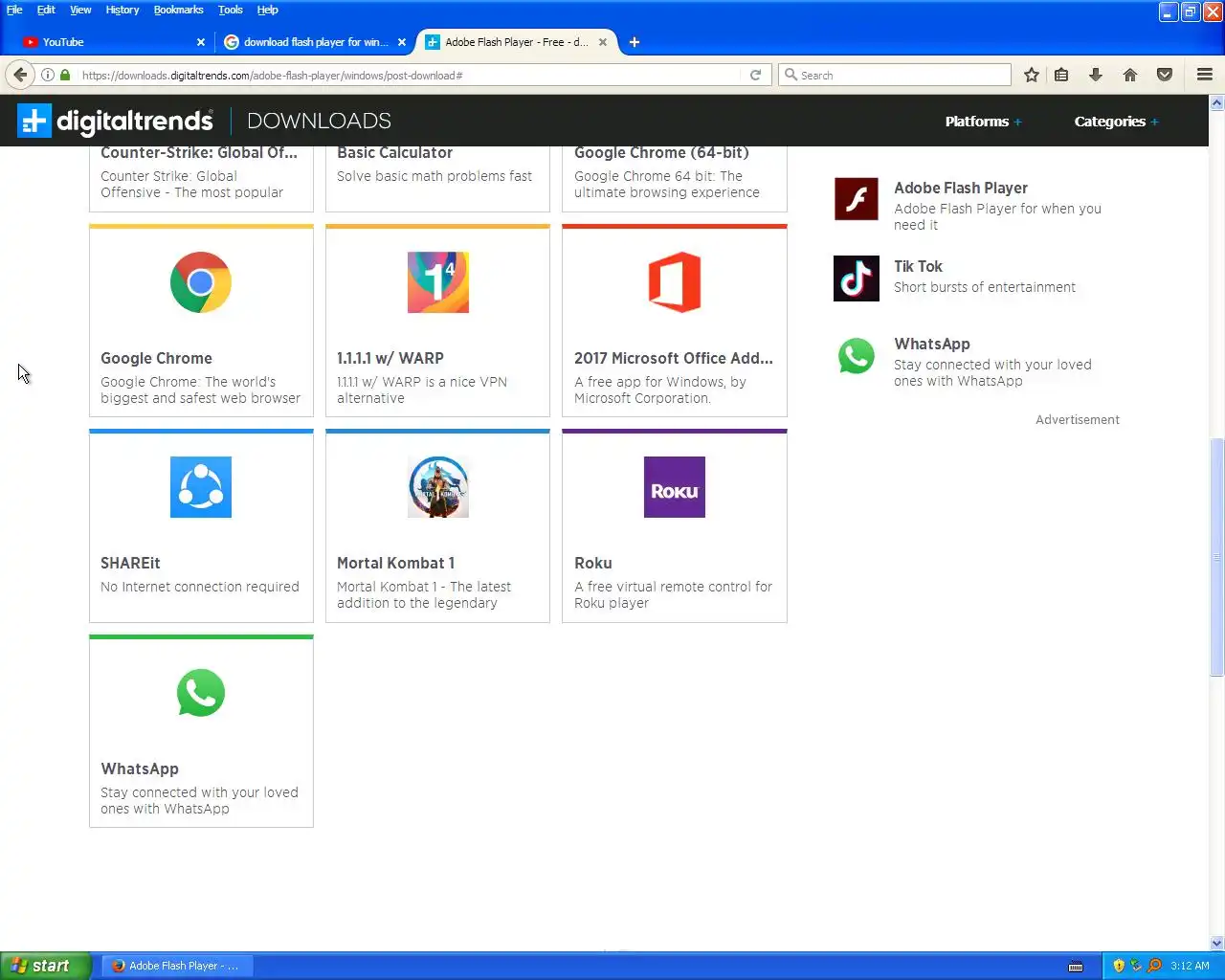Click 'No Internet connection required' text
The image size is (1225, 980).
point(200,587)
